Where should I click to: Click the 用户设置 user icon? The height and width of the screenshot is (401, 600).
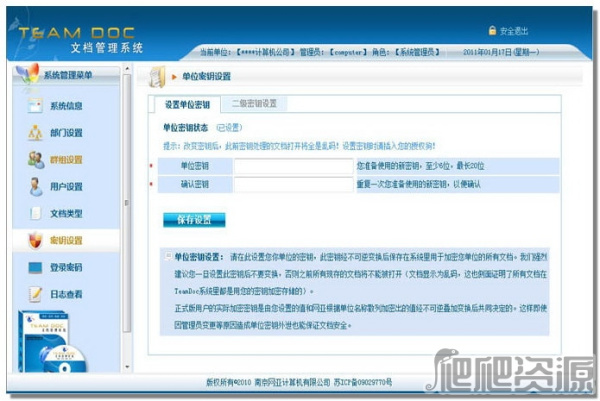[x=34, y=186]
